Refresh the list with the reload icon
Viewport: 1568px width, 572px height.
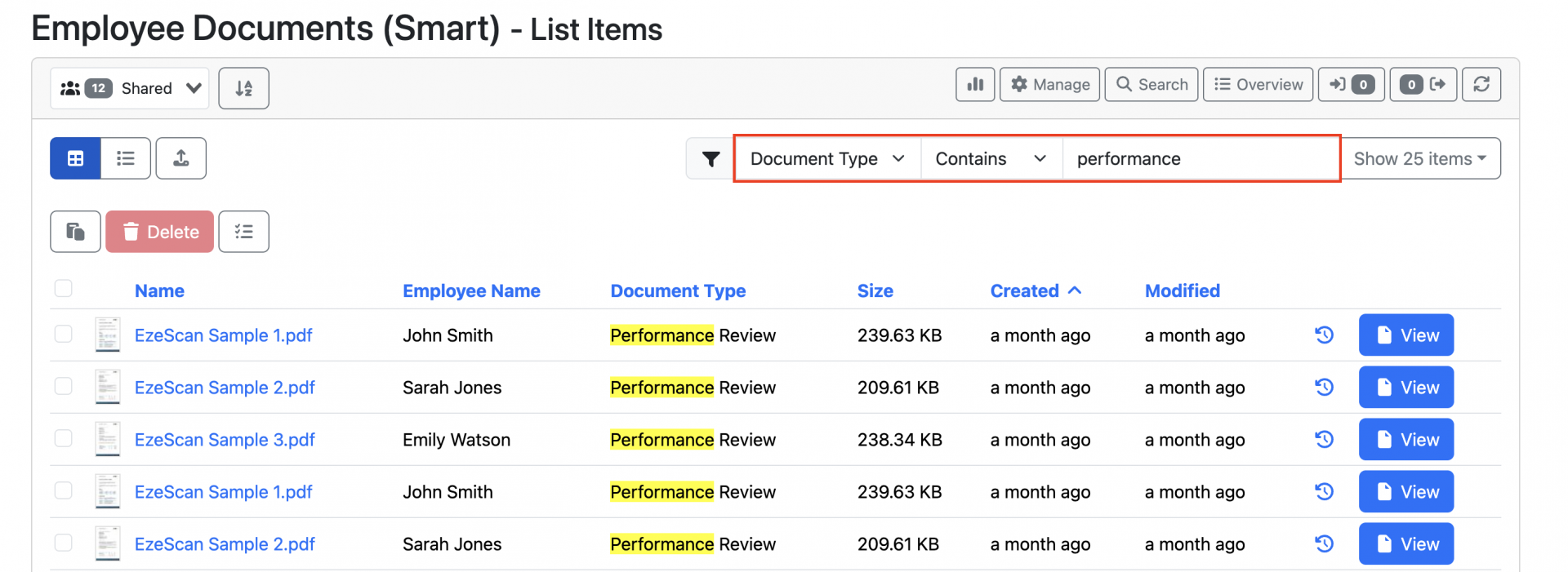pos(1481,84)
